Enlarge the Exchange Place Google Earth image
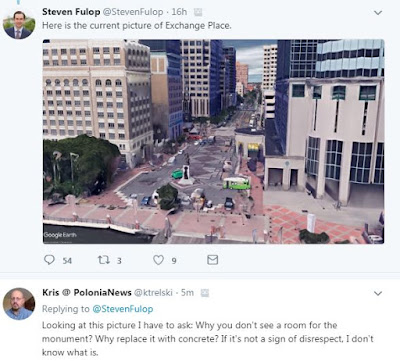The image size is (400, 361). pyautogui.click(x=213, y=142)
